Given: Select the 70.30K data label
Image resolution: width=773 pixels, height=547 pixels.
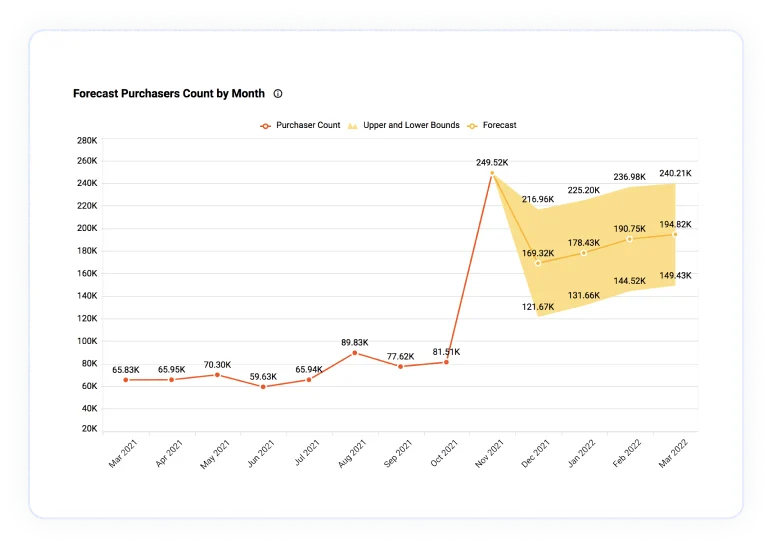Looking at the screenshot, I should coord(217,365).
